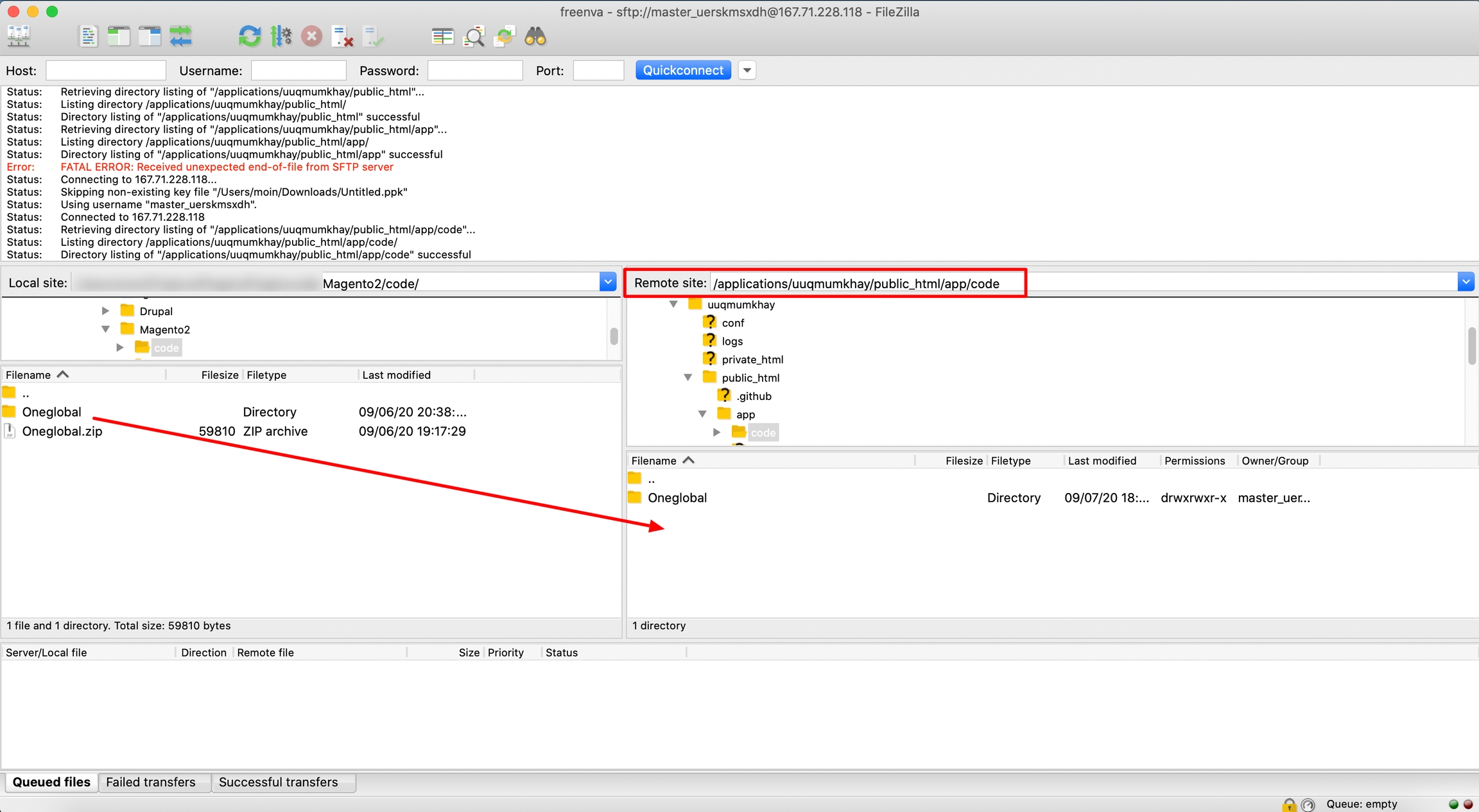Image resolution: width=1479 pixels, height=812 pixels.
Task: Toggle local directory tree display
Action: click(x=119, y=37)
